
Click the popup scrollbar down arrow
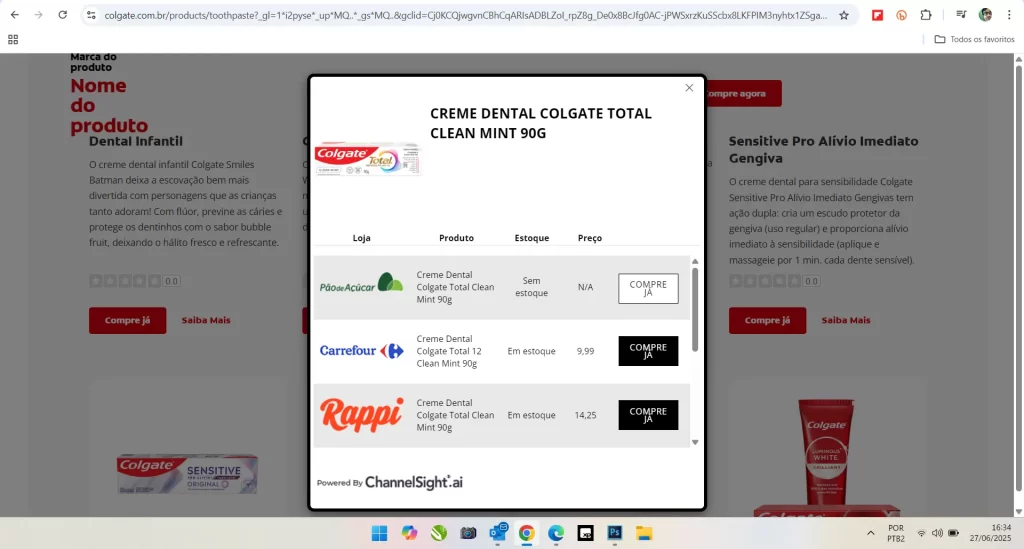695,442
